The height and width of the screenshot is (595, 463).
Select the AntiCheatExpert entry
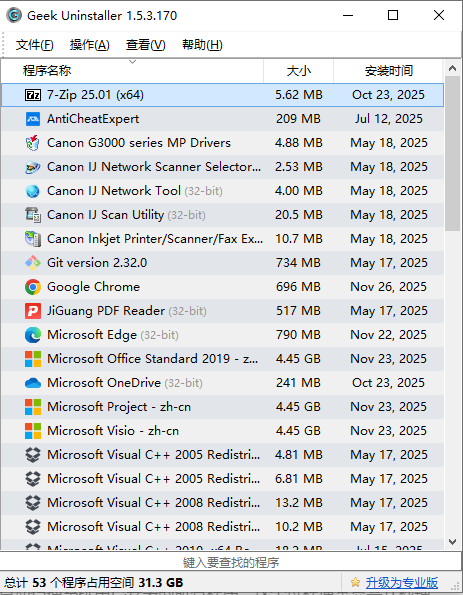[x=222, y=119]
